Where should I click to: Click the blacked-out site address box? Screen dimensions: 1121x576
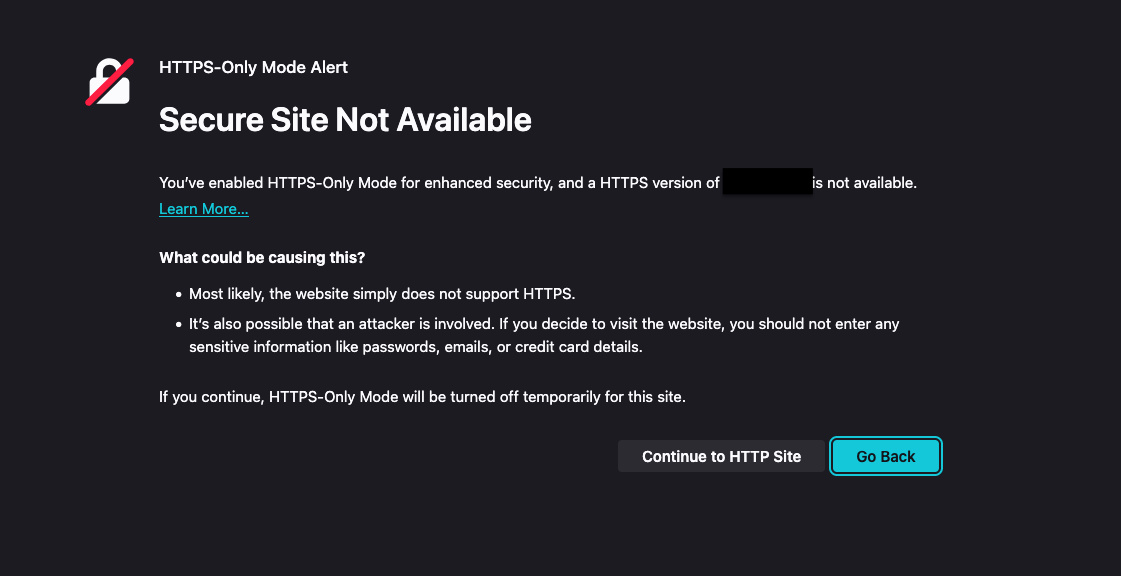tap(766, 183)
